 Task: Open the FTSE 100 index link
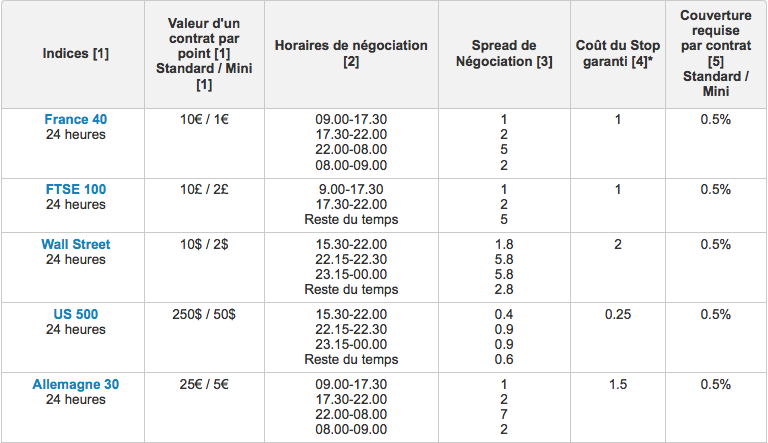point(75,189)
